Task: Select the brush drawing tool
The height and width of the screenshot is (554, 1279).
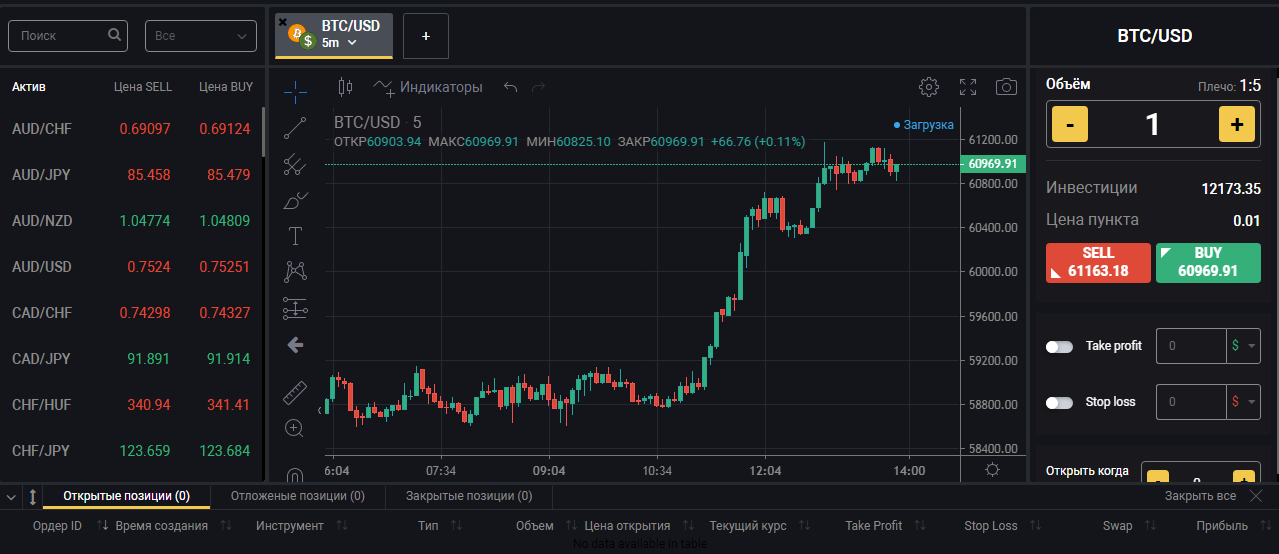Action: pyautogui.click(x=295, y=201)
